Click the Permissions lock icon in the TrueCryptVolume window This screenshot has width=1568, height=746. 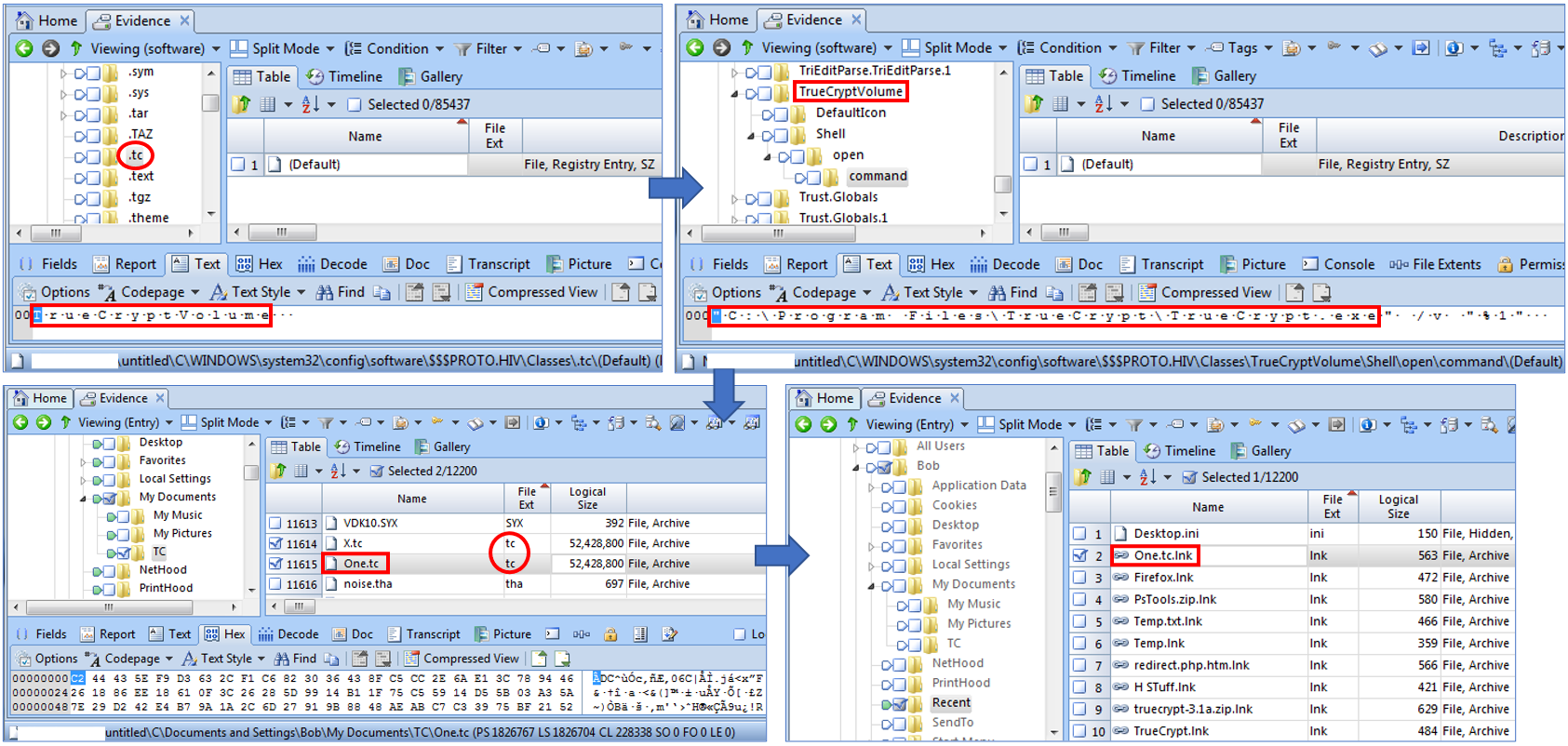pyautogui.click(x=1505, y=264)
